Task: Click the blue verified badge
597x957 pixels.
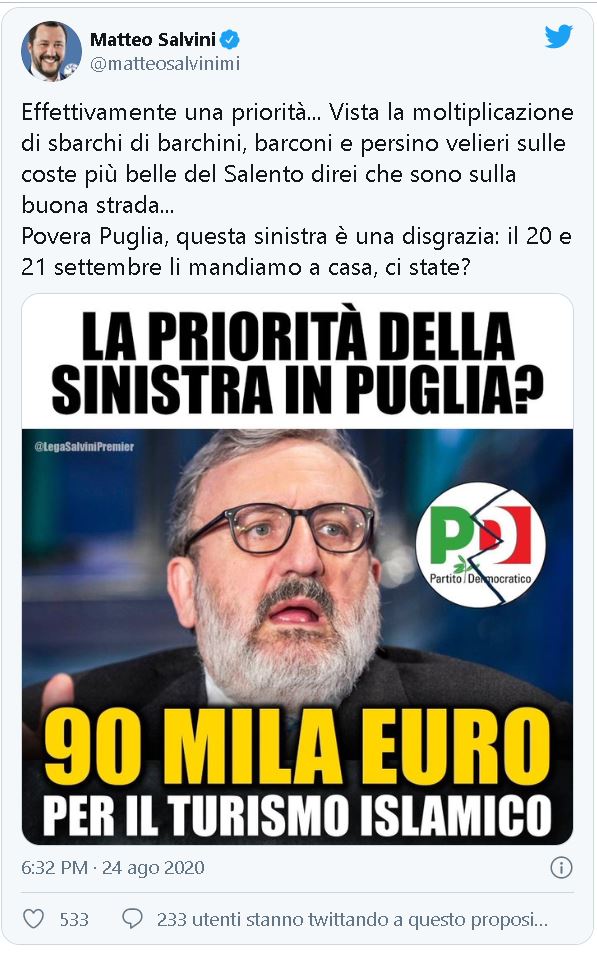Action: [x=230, y=40]
